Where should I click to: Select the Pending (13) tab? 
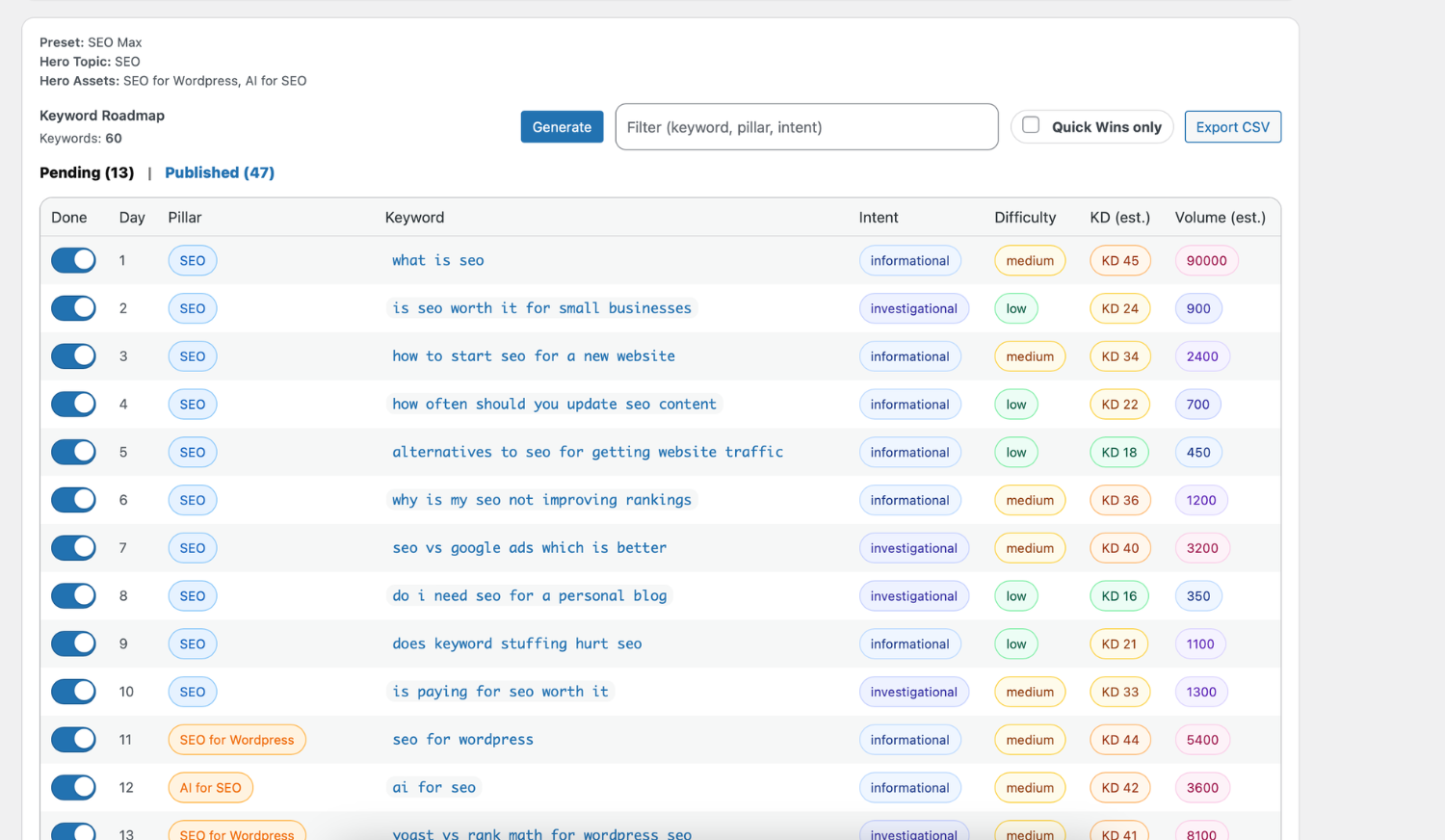coord(87,172)
